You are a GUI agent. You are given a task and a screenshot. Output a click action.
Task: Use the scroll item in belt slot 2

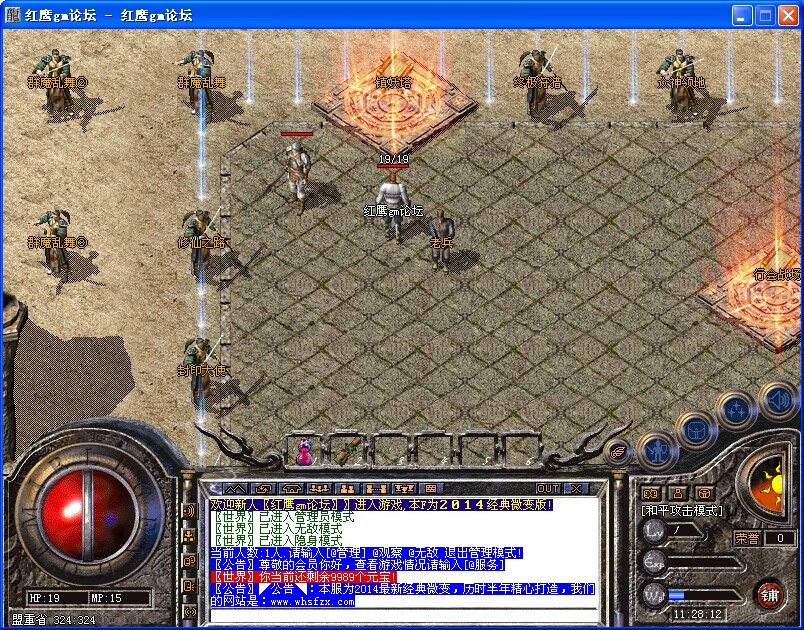pos(346,450)
